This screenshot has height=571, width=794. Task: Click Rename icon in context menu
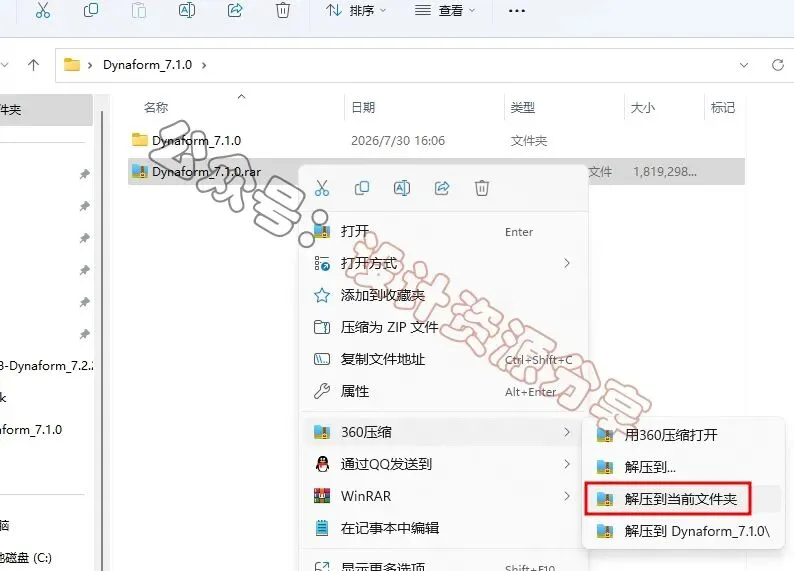coord(402,188)
